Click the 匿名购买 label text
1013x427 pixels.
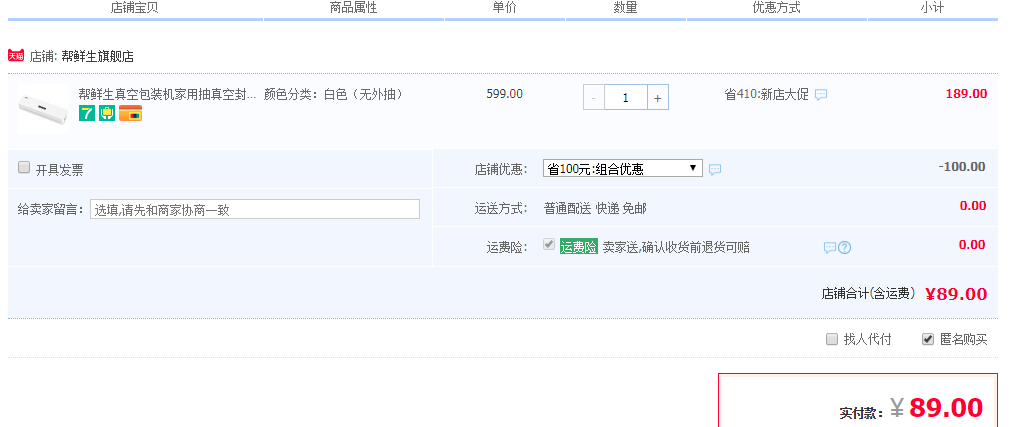pos(963,339)
